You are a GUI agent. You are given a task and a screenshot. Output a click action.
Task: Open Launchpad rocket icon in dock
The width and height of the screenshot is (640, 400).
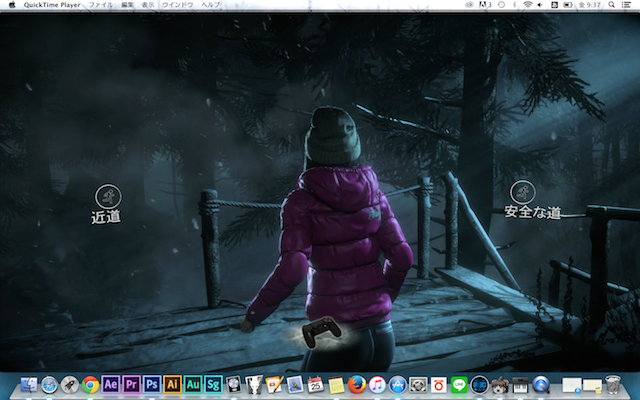click(x=70, y=384)
